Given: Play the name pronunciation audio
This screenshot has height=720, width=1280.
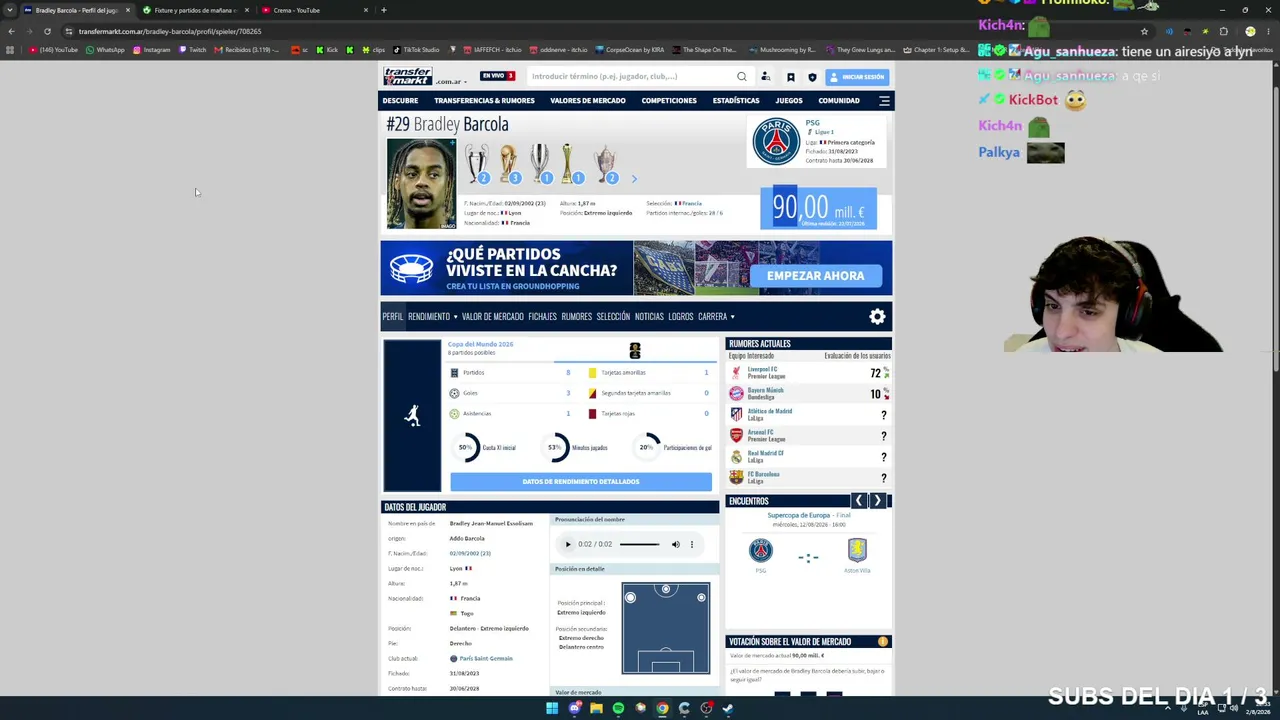Looking at the screenshot, I should click(568, 545).
